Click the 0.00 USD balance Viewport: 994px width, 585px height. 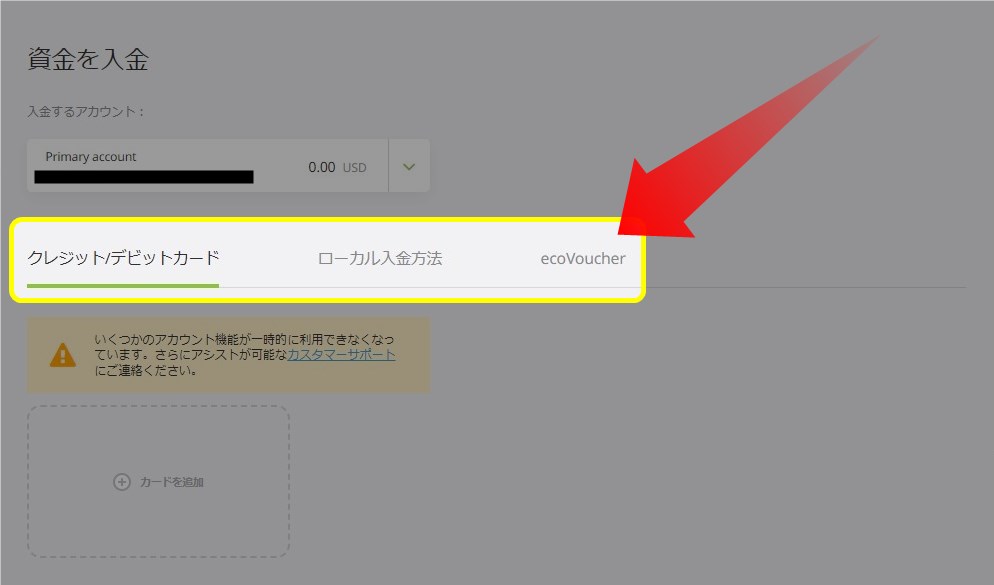point(337,167)
